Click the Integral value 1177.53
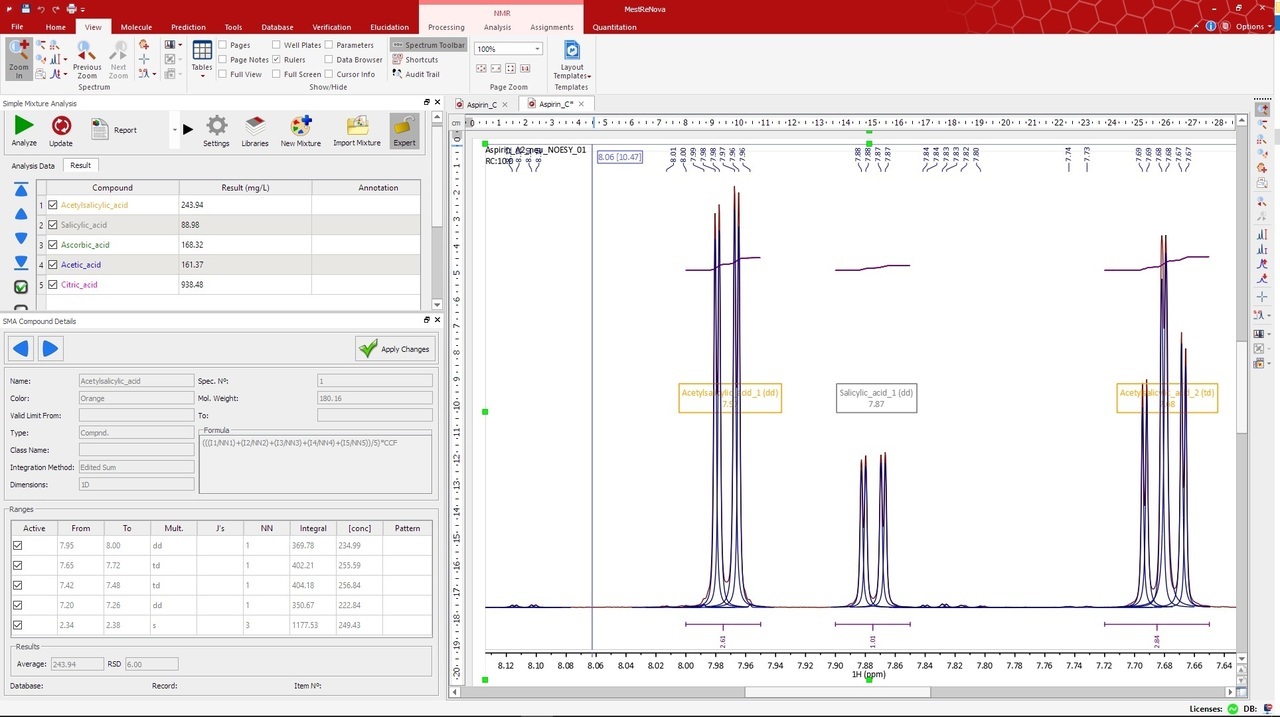This screenshot has height=717, width=1280. click(x=313, y=625)
